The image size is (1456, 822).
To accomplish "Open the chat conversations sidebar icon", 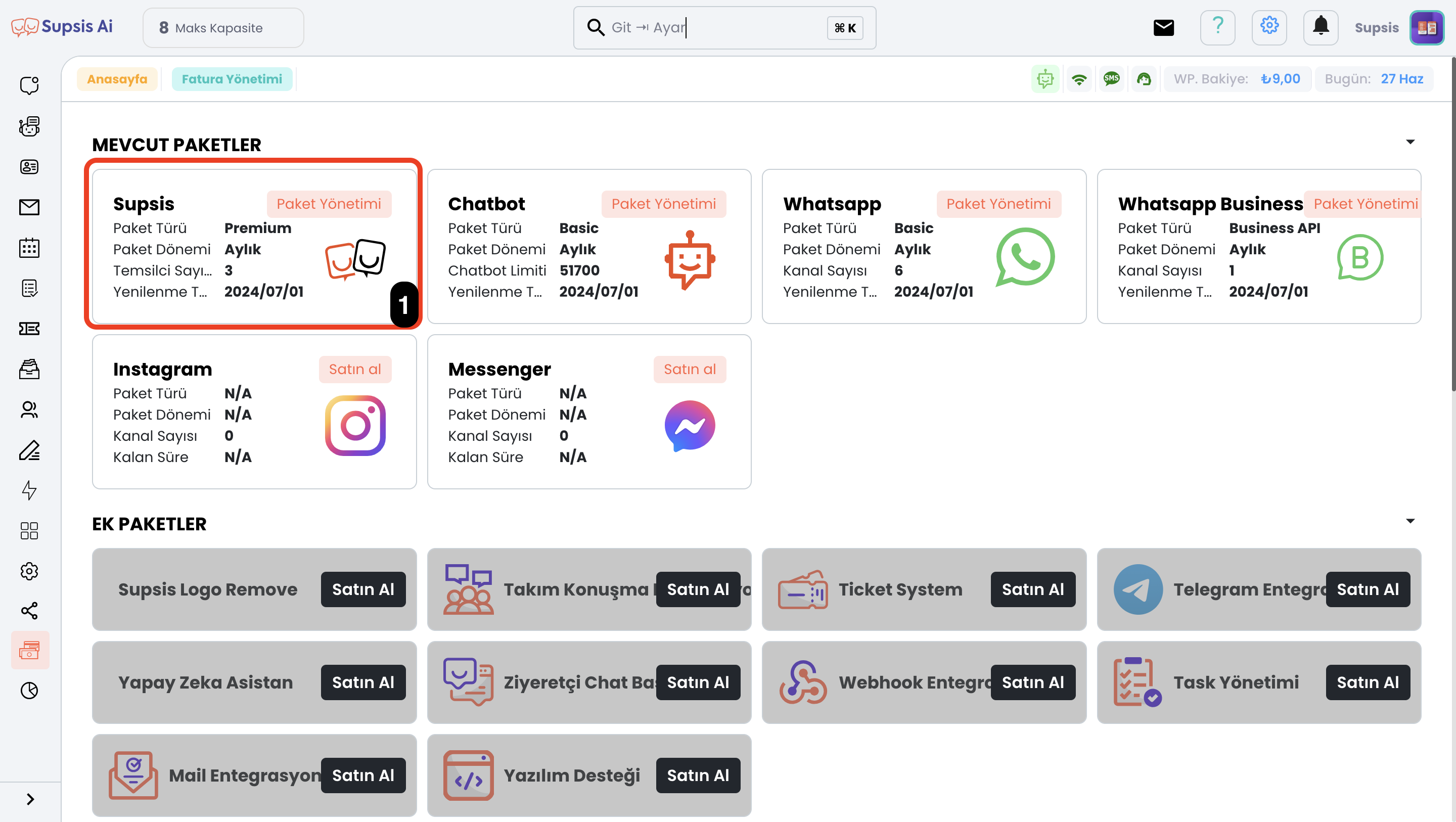I will click(29, 85).
